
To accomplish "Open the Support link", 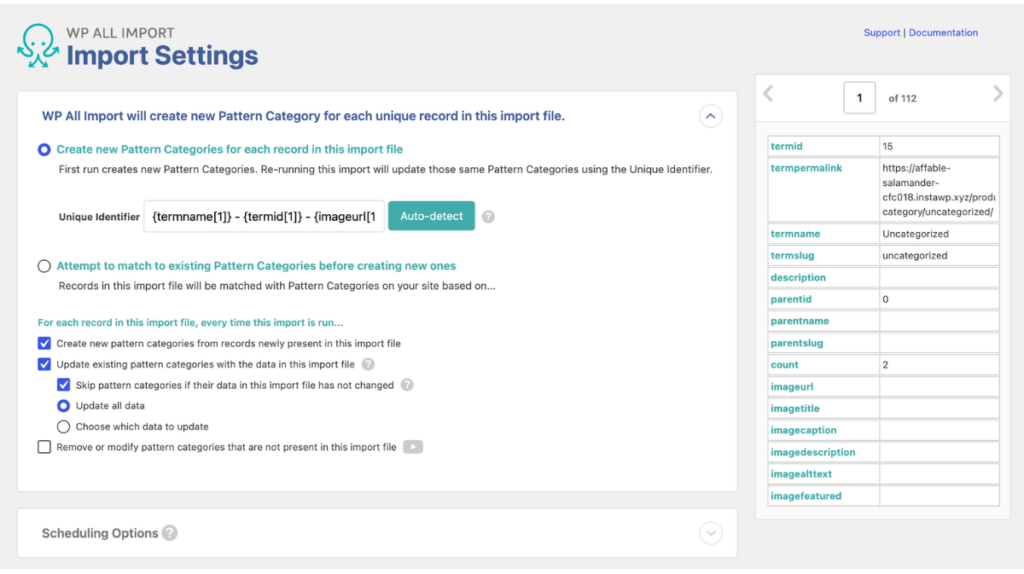I will 882,33.
